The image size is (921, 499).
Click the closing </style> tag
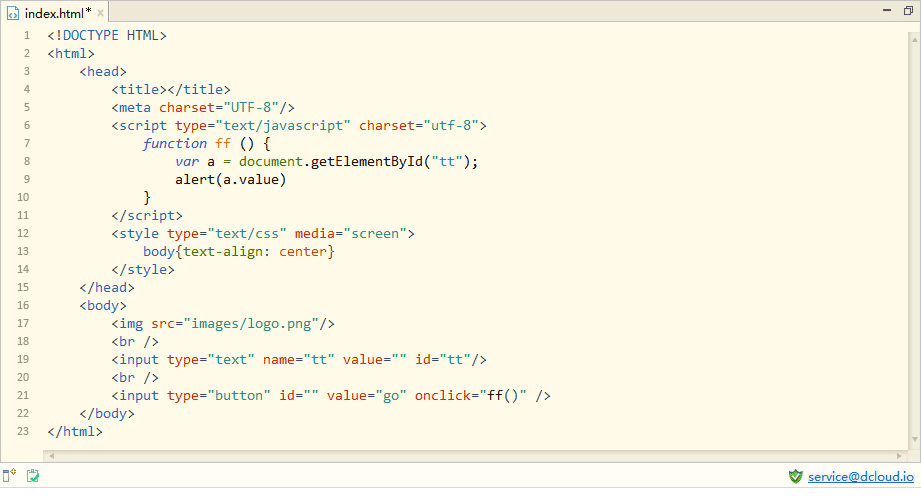tap(143, 270)
